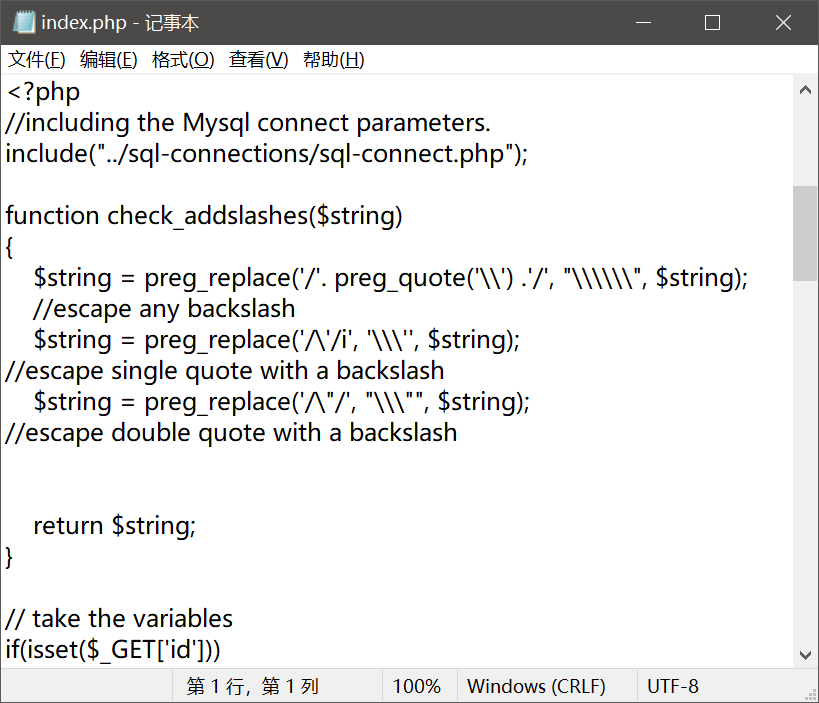Screen dimensions: 819x703
Task: Click the UTF-8 encoding status field
Action: pos(673,687)
